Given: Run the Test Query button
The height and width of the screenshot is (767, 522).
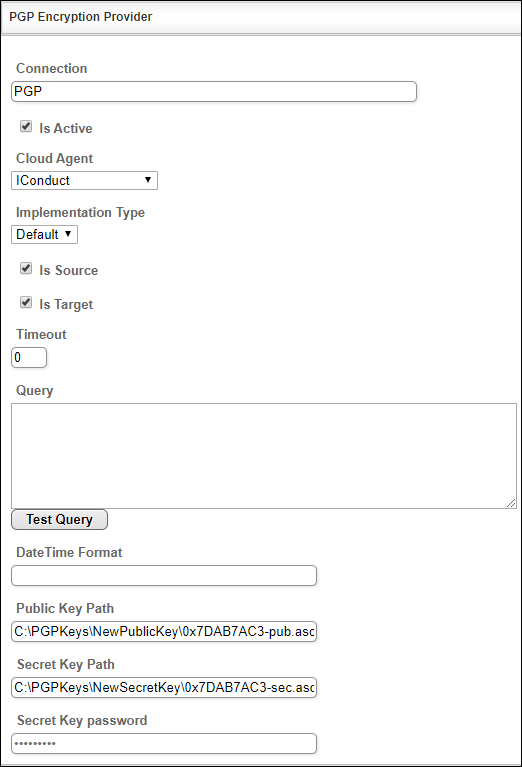Looking at the screenshot, I should coord(59,519).
